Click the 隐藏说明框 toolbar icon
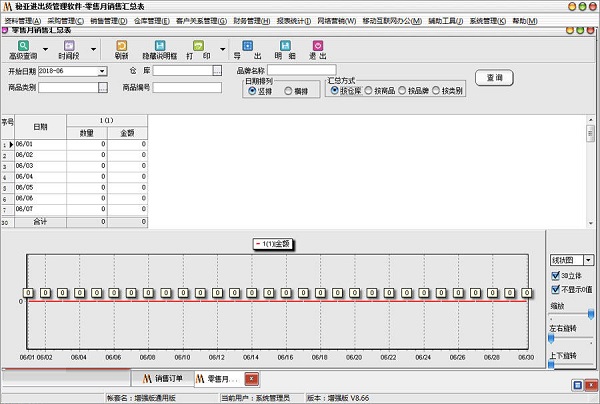This screenshot has width=600, height=404. click(x=160, y=46)
